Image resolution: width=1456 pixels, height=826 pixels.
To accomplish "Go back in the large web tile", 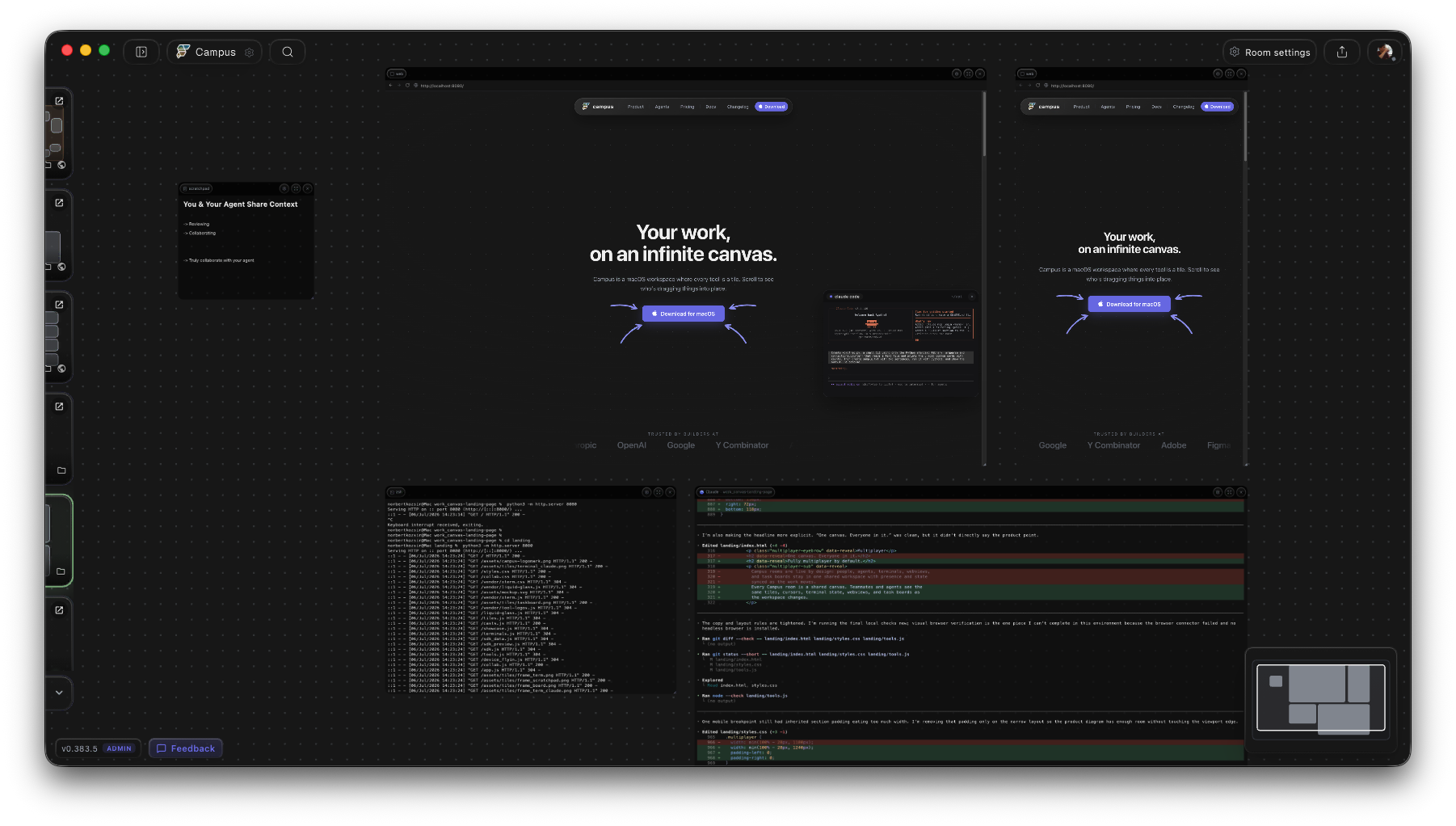I will [390, 85].
